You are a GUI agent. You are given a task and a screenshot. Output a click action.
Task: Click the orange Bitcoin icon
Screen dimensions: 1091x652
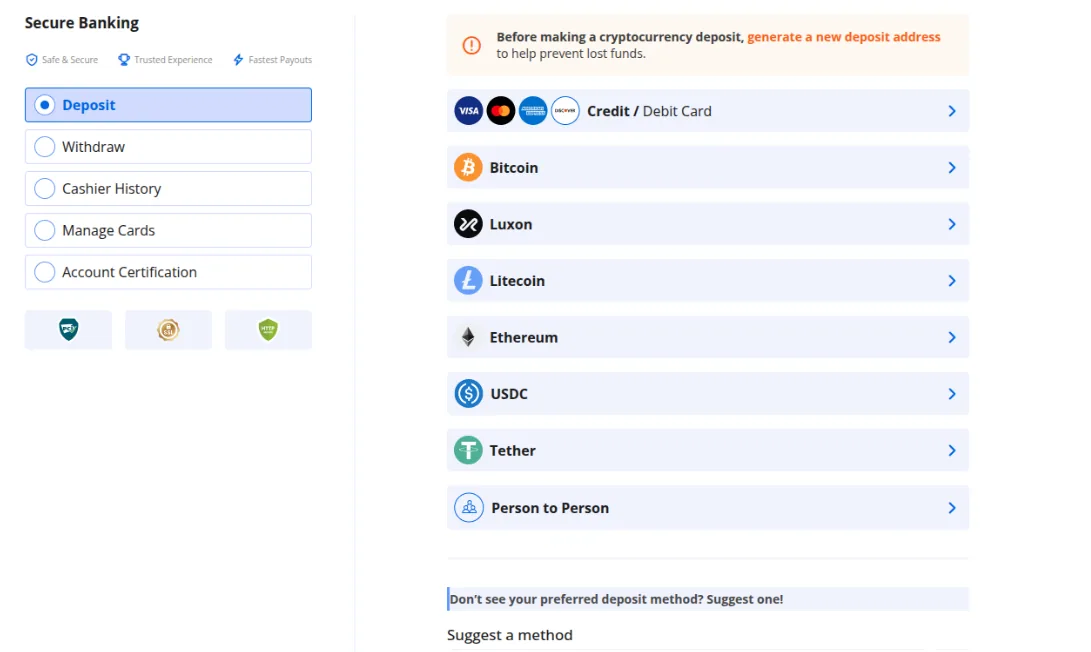468,167
